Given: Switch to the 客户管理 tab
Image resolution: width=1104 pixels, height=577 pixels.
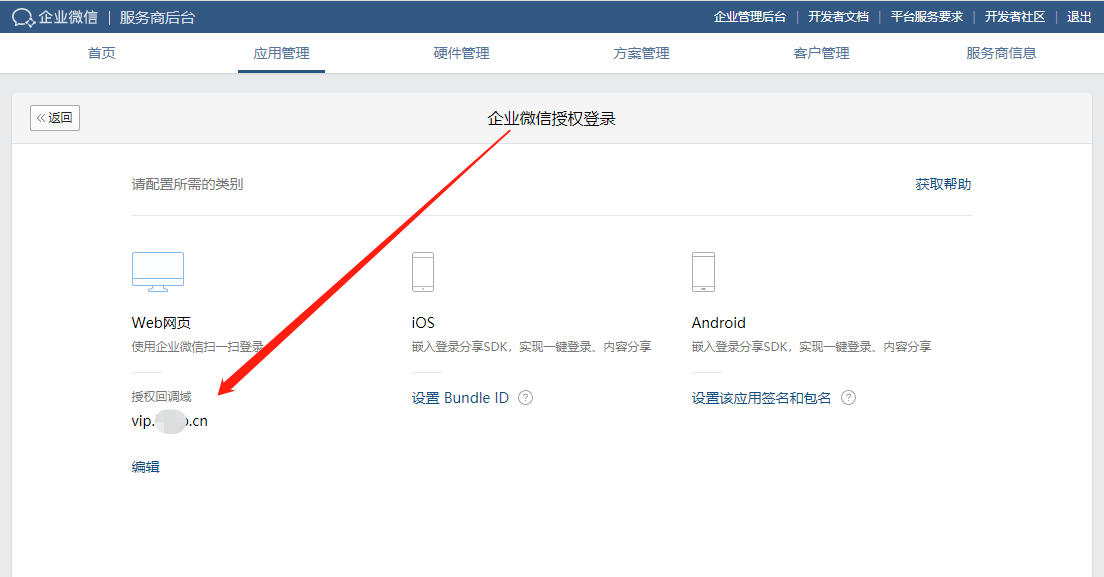Looking at the screenshot, I should [x=822, y=53].
